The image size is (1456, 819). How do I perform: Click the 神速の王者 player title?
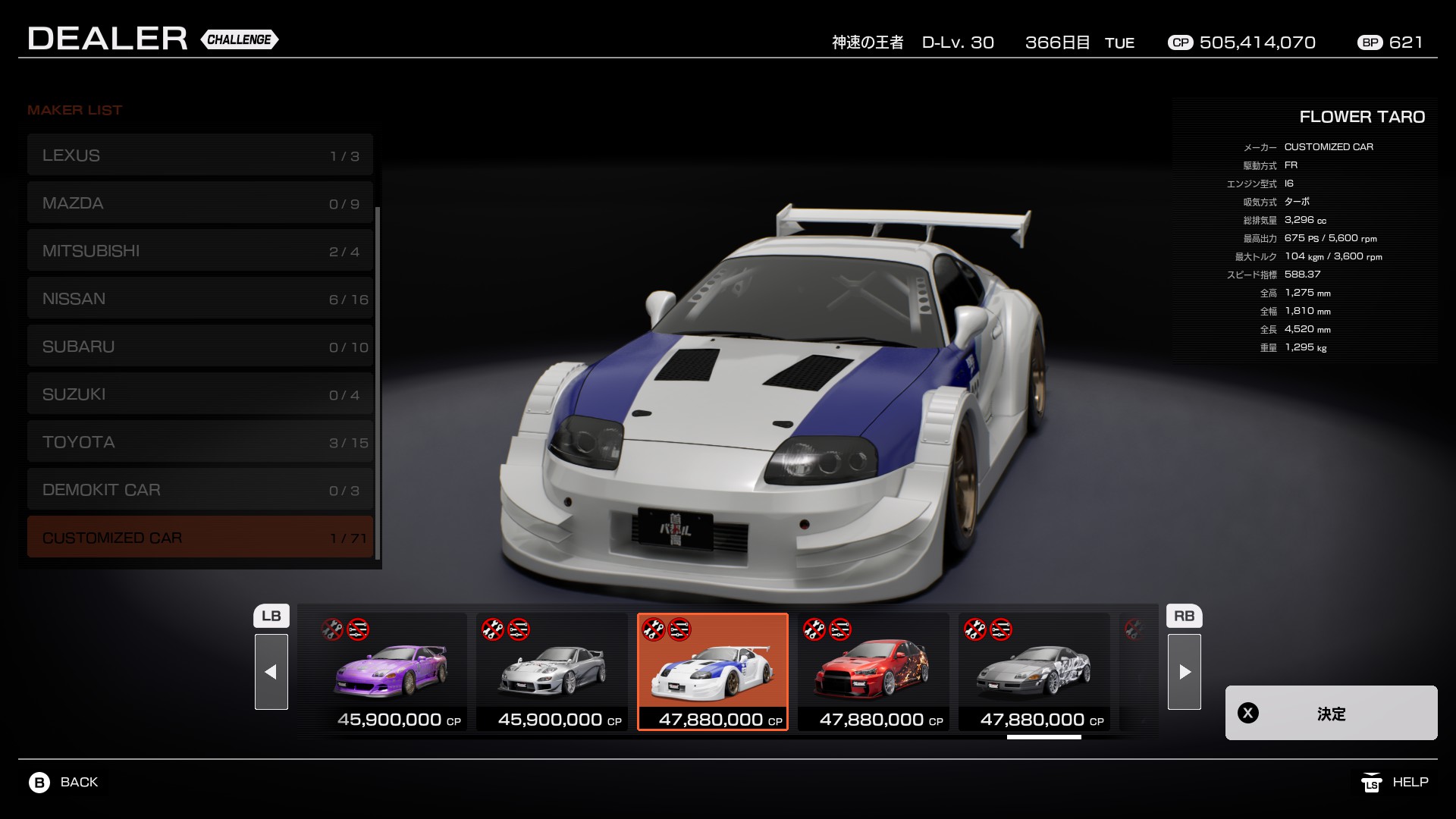868,42
